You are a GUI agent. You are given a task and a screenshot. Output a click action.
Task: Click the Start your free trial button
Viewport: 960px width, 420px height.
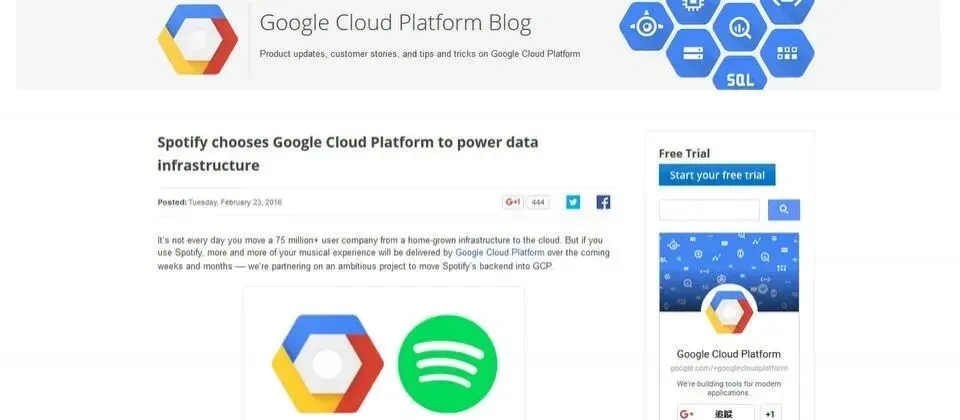pos(717,175)
